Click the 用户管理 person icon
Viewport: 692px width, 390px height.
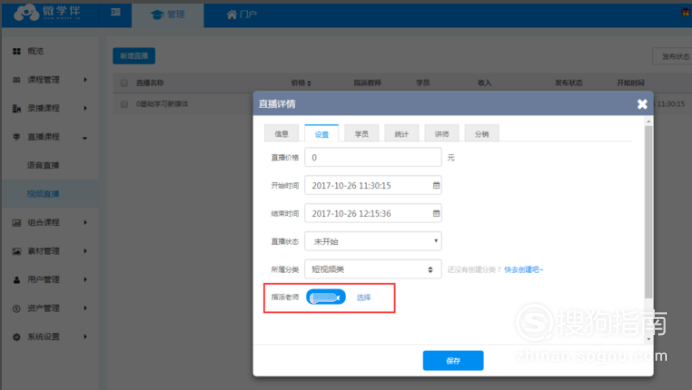click(17, 280)
